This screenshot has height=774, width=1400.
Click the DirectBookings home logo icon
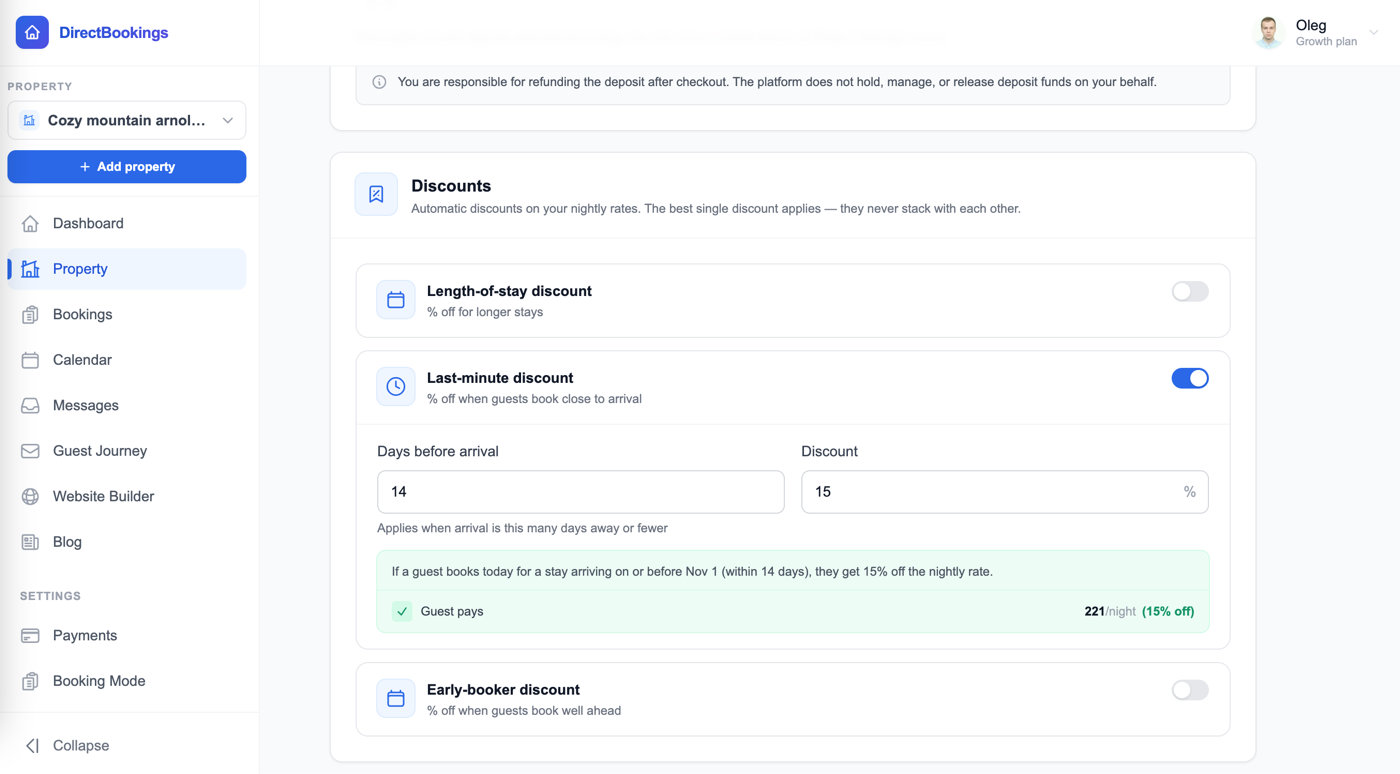(x=32, y=32)
